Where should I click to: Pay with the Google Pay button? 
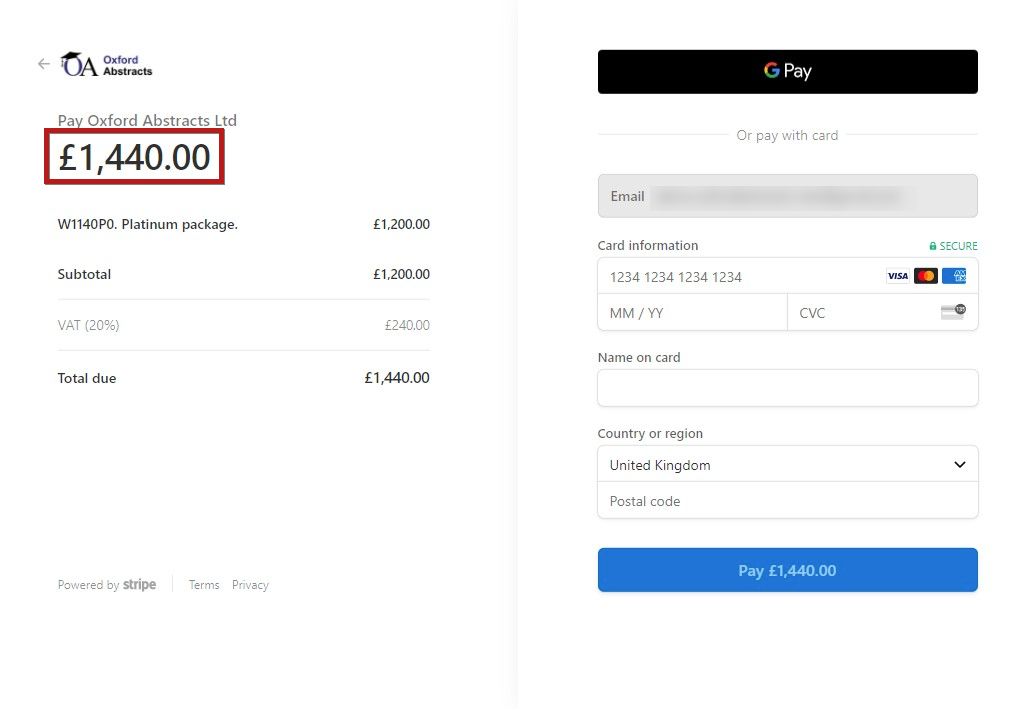pos(787,71)
